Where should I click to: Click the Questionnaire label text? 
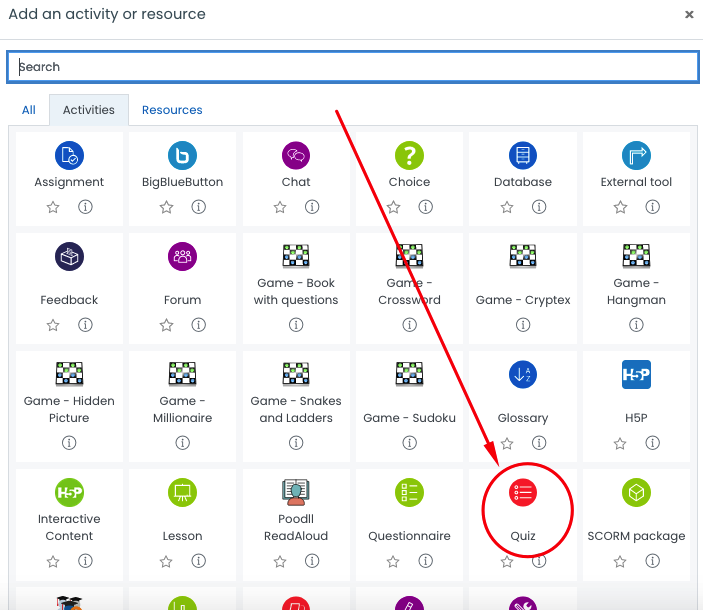(409, 536)
